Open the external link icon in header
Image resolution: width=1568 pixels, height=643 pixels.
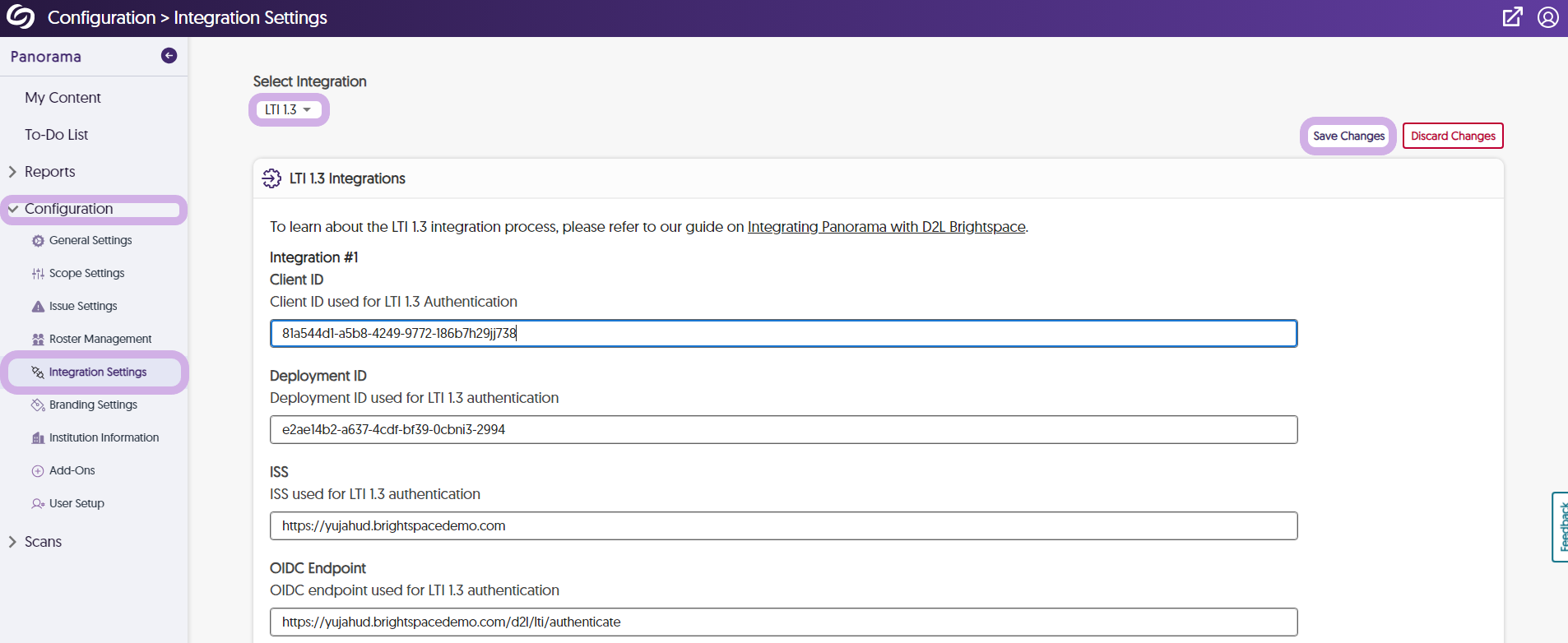click(1512, 17)
